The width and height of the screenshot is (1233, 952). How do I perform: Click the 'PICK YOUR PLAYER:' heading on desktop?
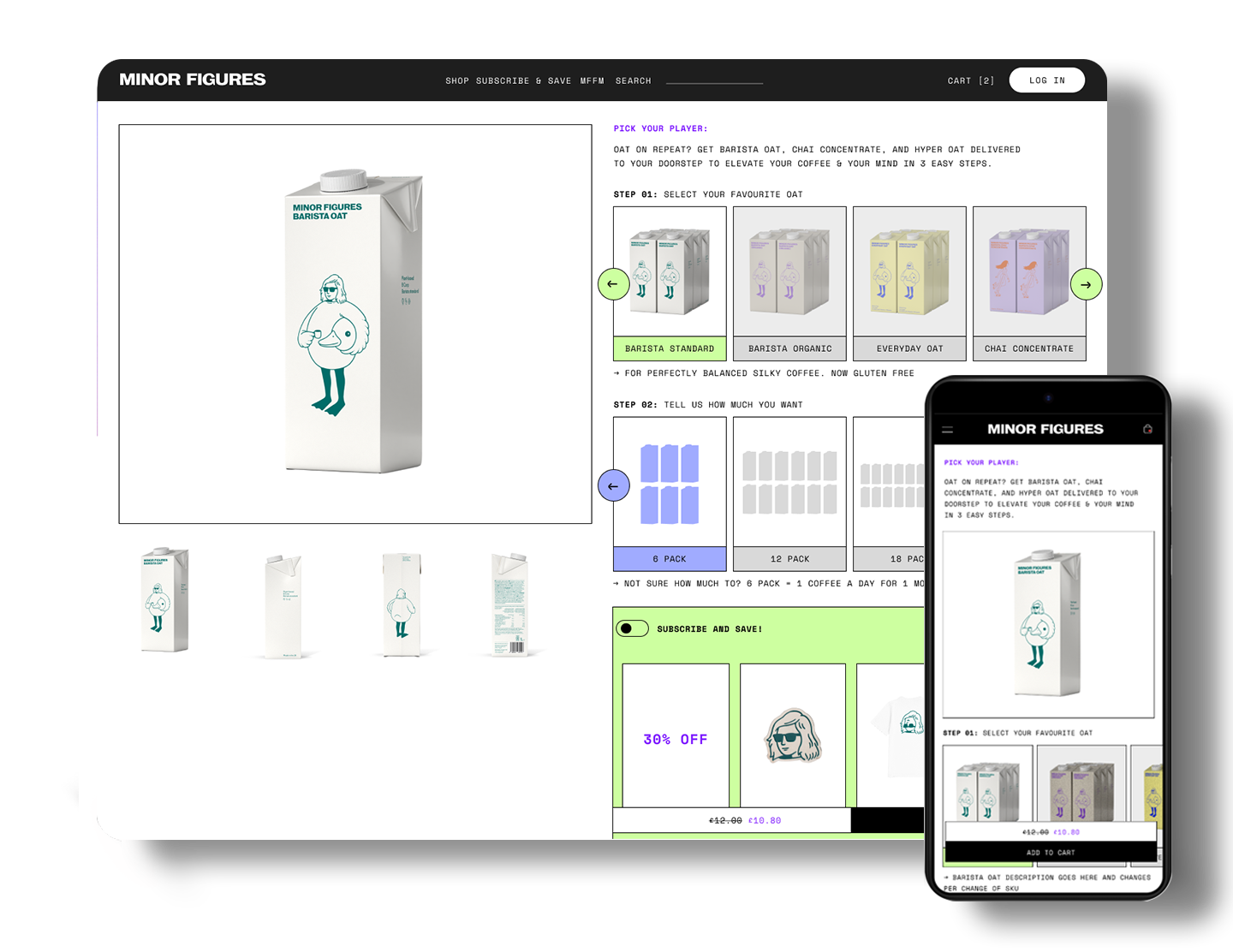[x=660, y=128]
